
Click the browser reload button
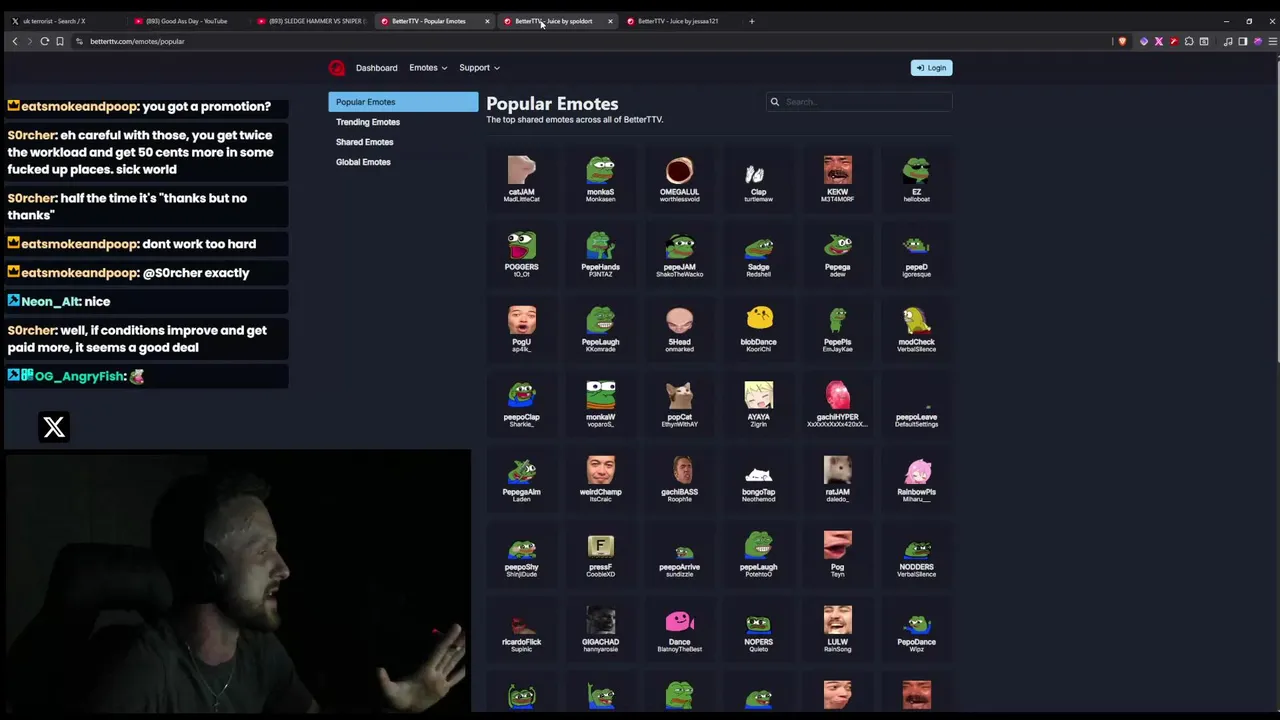(x=44, y=41)
